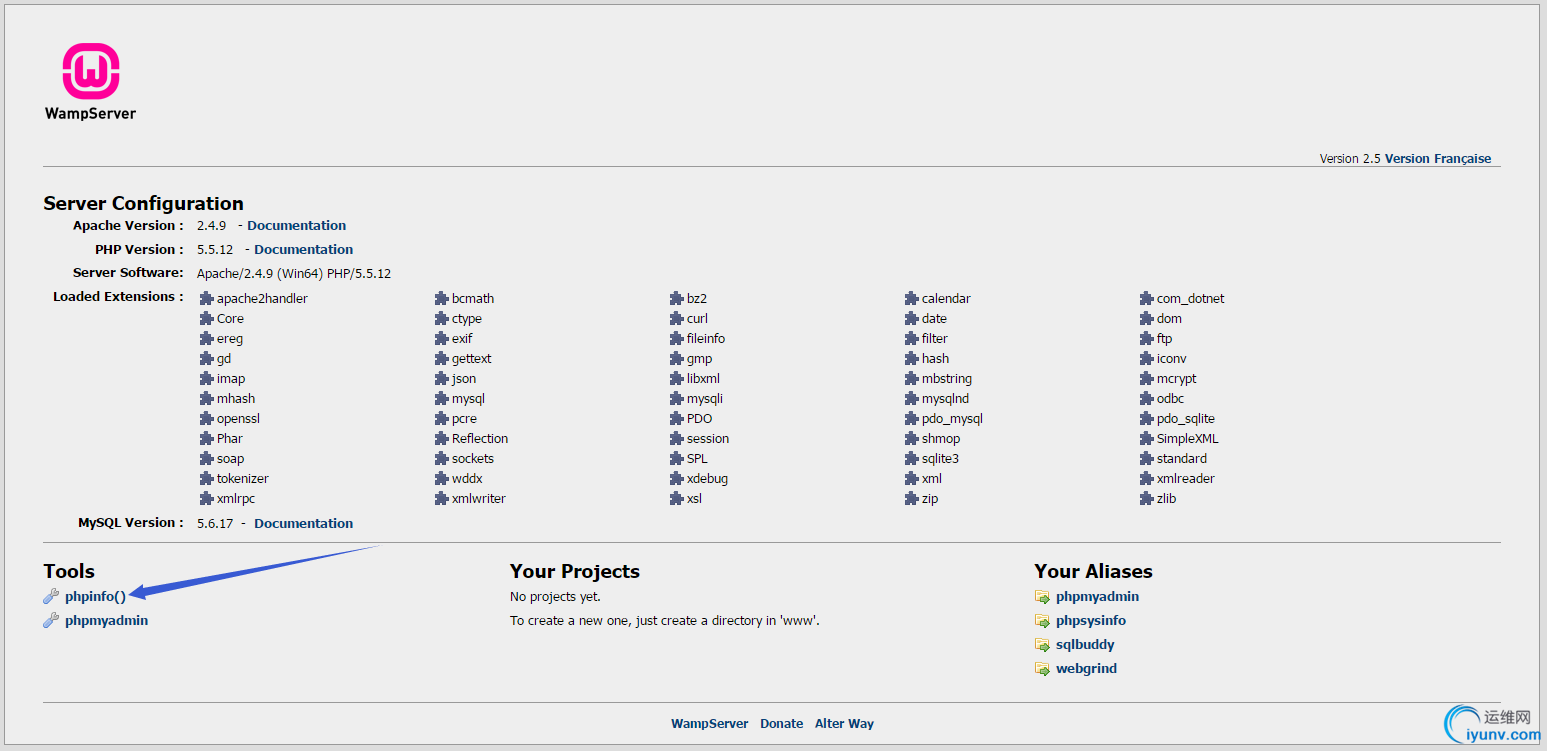Click the 'xmlrpc' extension text
This screenshot has width=1547, height=751.
236,499
